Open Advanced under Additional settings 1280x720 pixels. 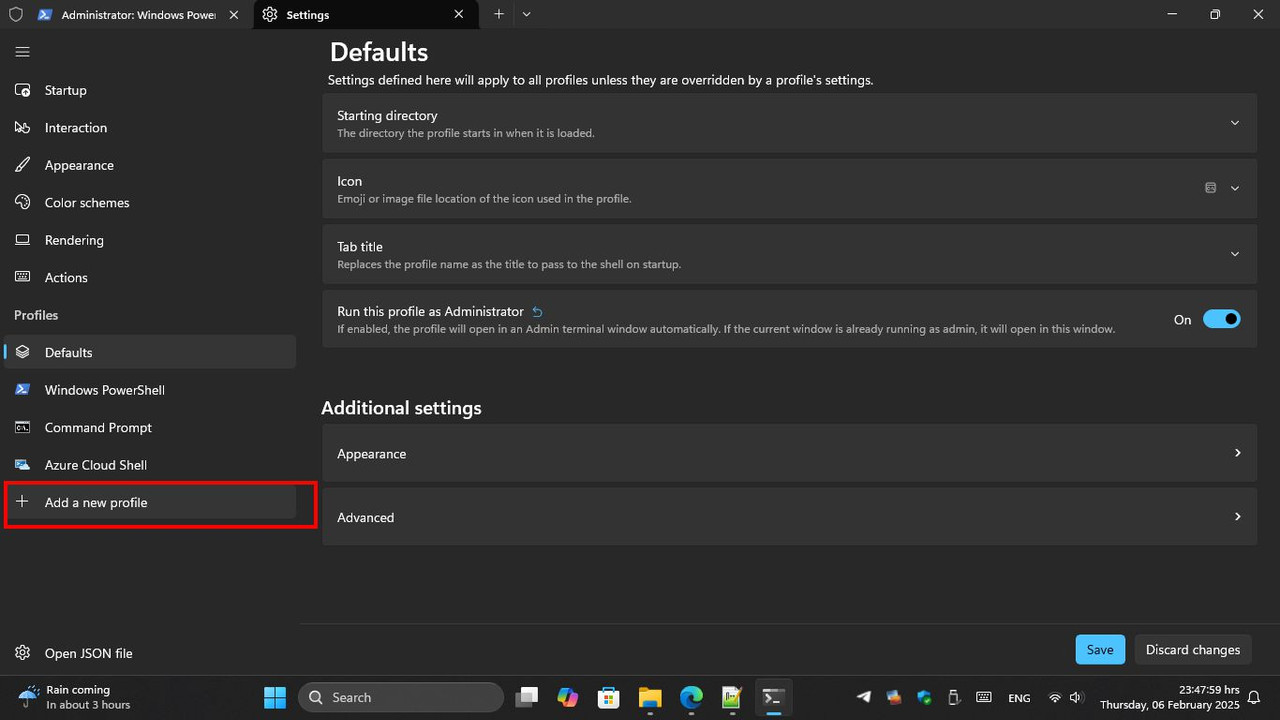tap(789, 517)
